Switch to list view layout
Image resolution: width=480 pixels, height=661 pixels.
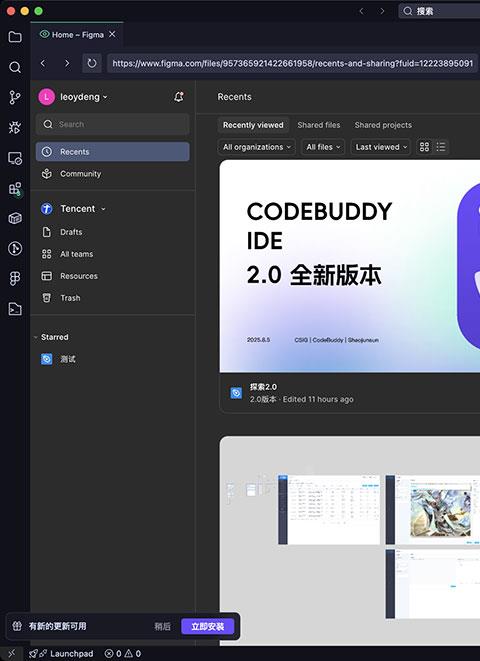441,147
